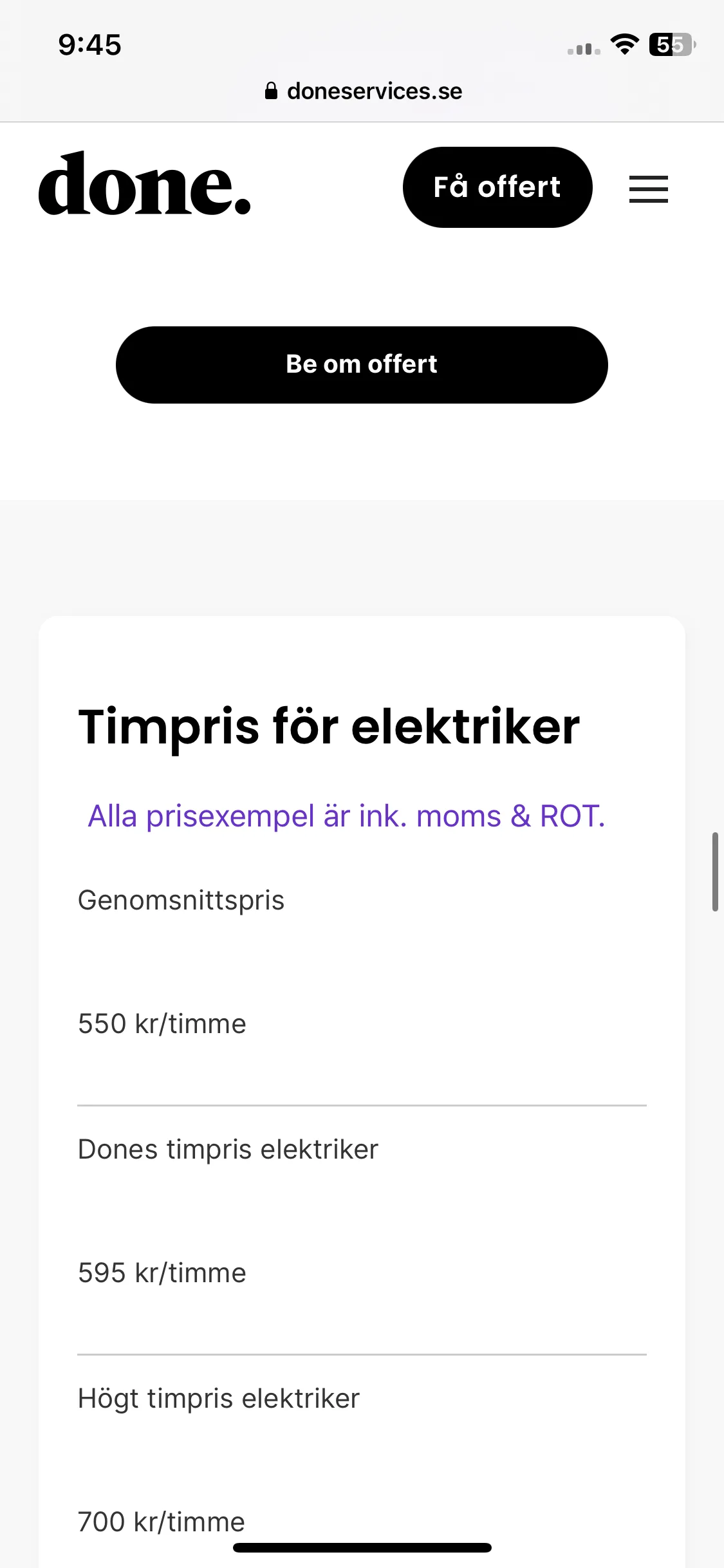Image resolution: width=724 pixels, height=1568 pixels.
Task: Tap the doneservices.se address bar
Action: coord(363,91)
